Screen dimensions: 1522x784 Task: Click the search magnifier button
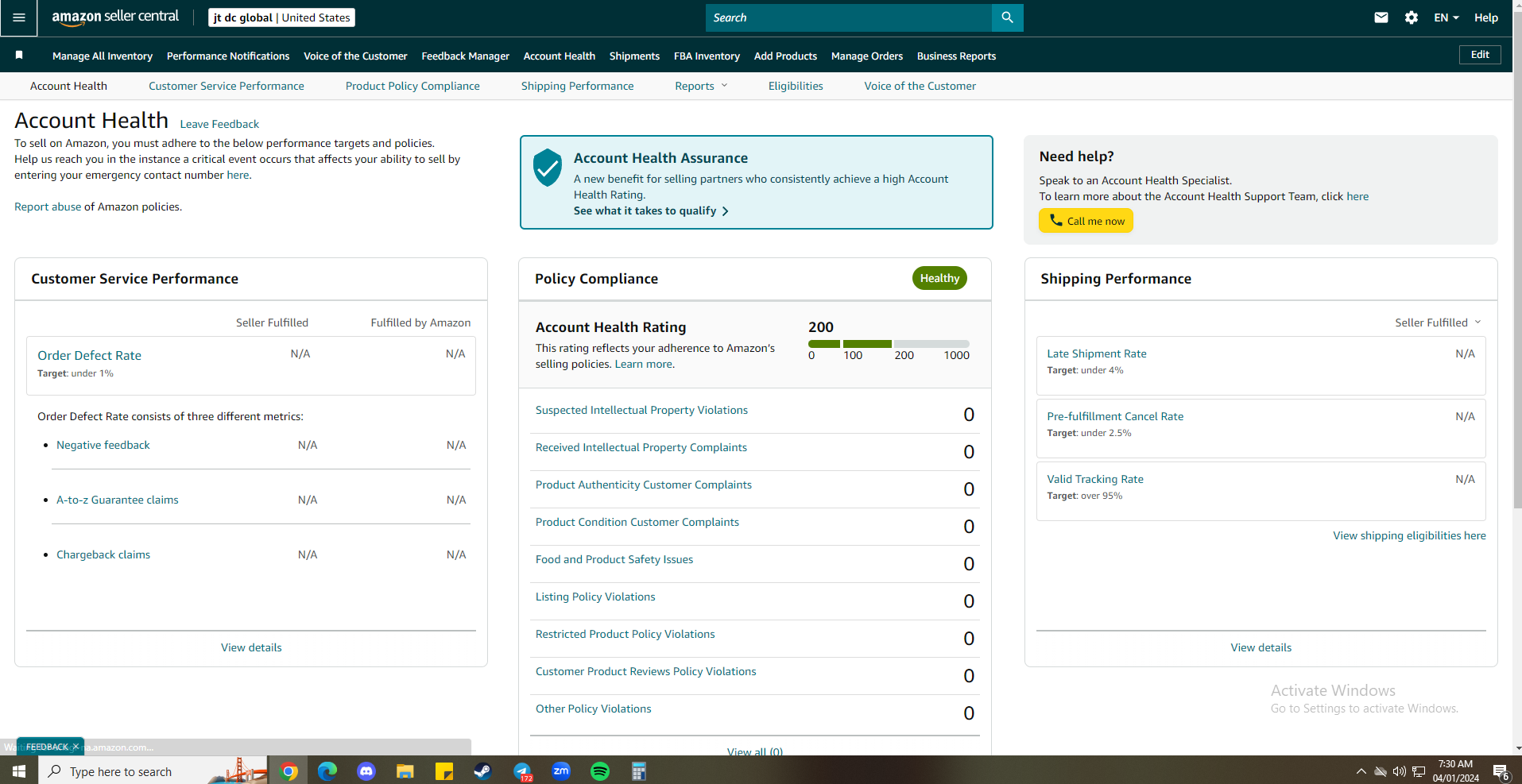(1007, 17)
